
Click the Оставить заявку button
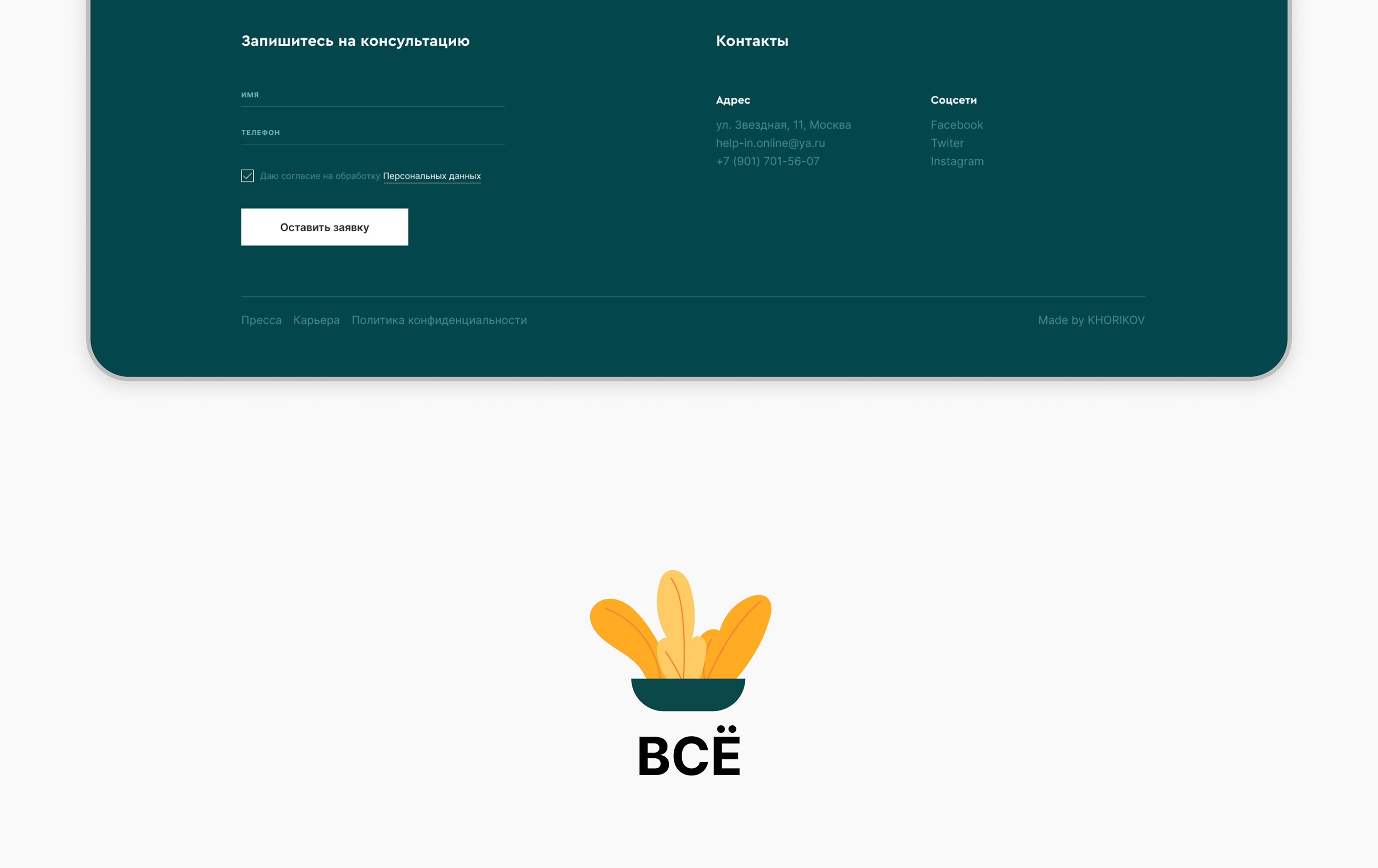click(x=324, y=227)
